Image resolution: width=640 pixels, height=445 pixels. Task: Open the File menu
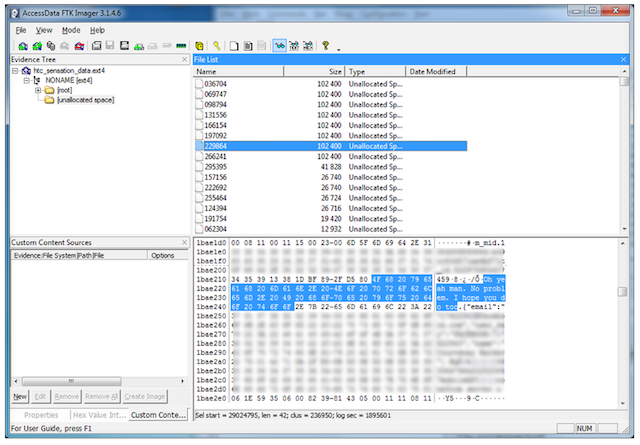click(x=21, y=30)
